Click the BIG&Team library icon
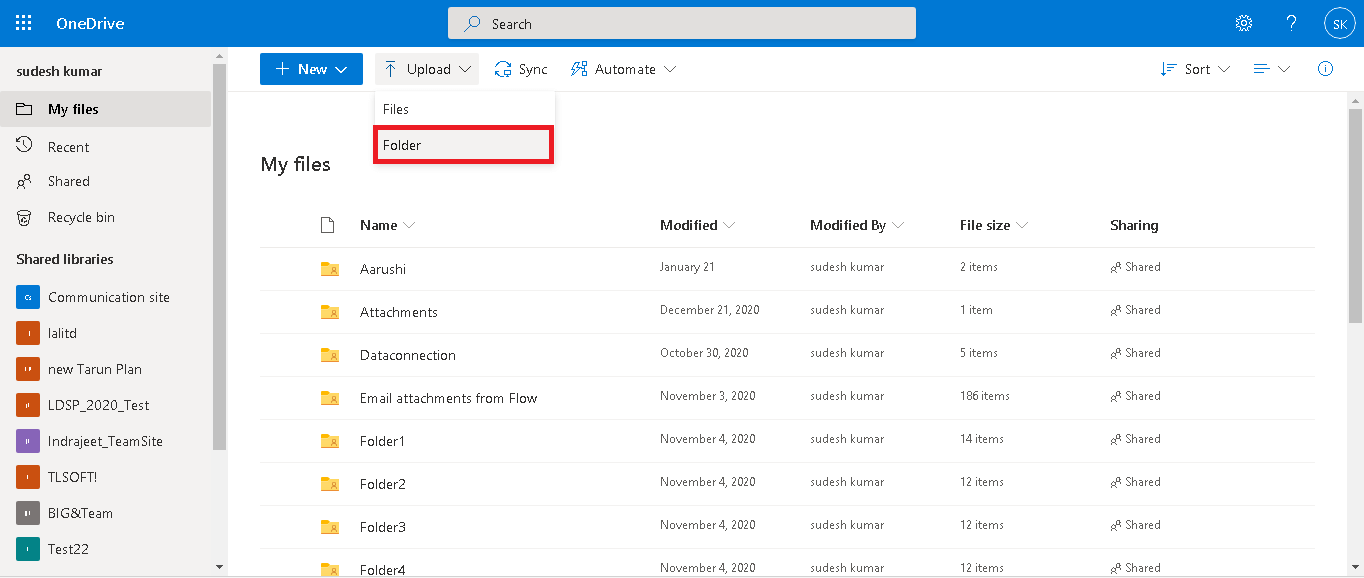Screen dimensions: 1364x578 tap(28, 513)
